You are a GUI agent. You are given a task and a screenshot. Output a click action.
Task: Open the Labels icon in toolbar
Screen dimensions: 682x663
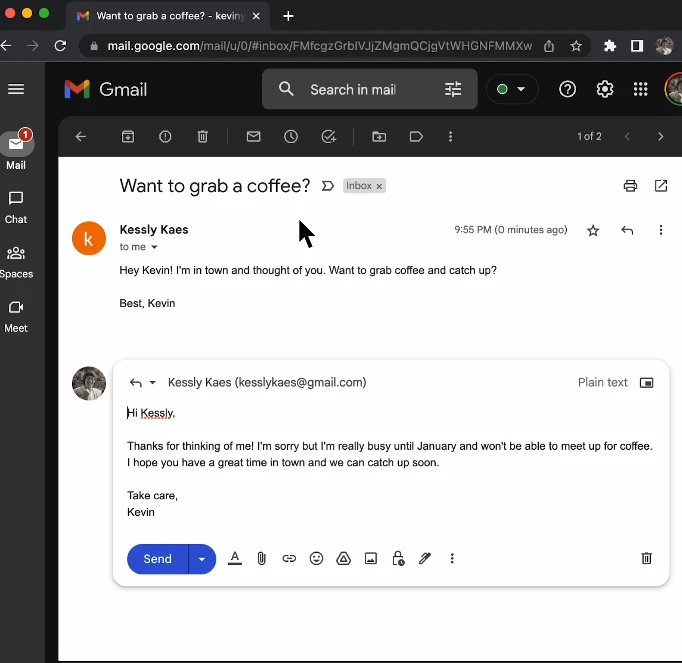416,137
